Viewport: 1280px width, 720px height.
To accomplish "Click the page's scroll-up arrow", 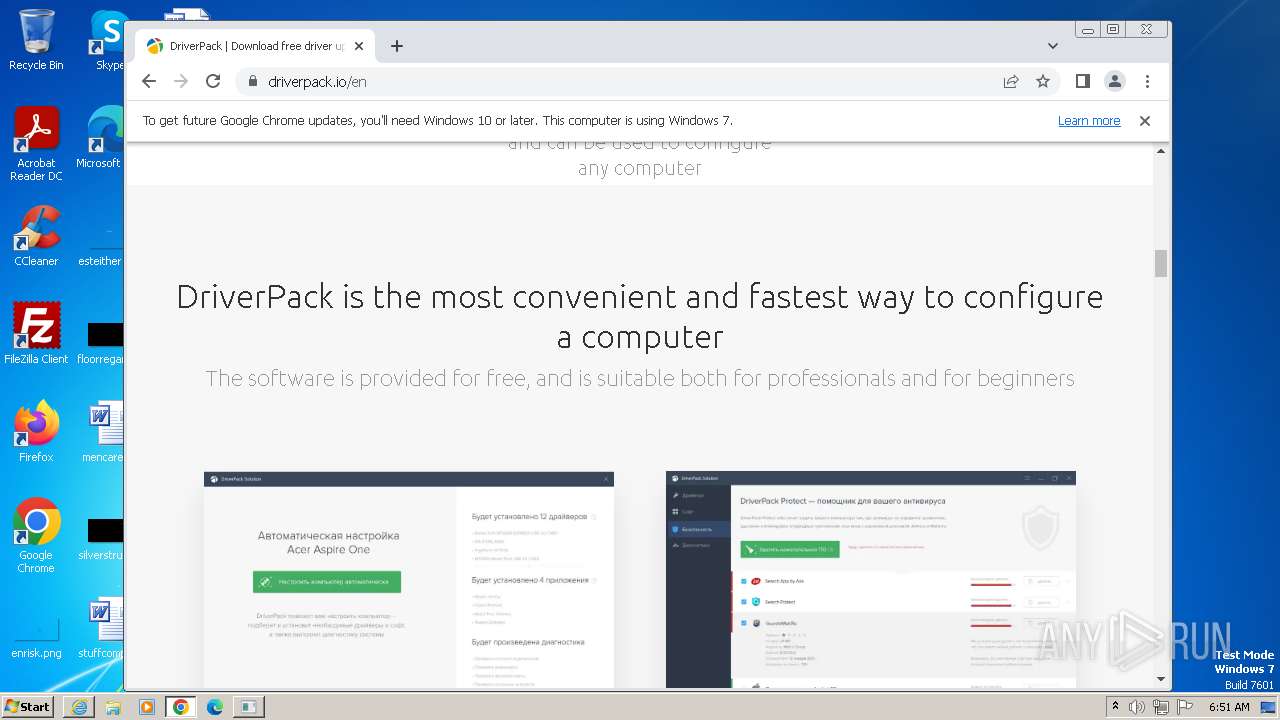I will [1161, 151].
